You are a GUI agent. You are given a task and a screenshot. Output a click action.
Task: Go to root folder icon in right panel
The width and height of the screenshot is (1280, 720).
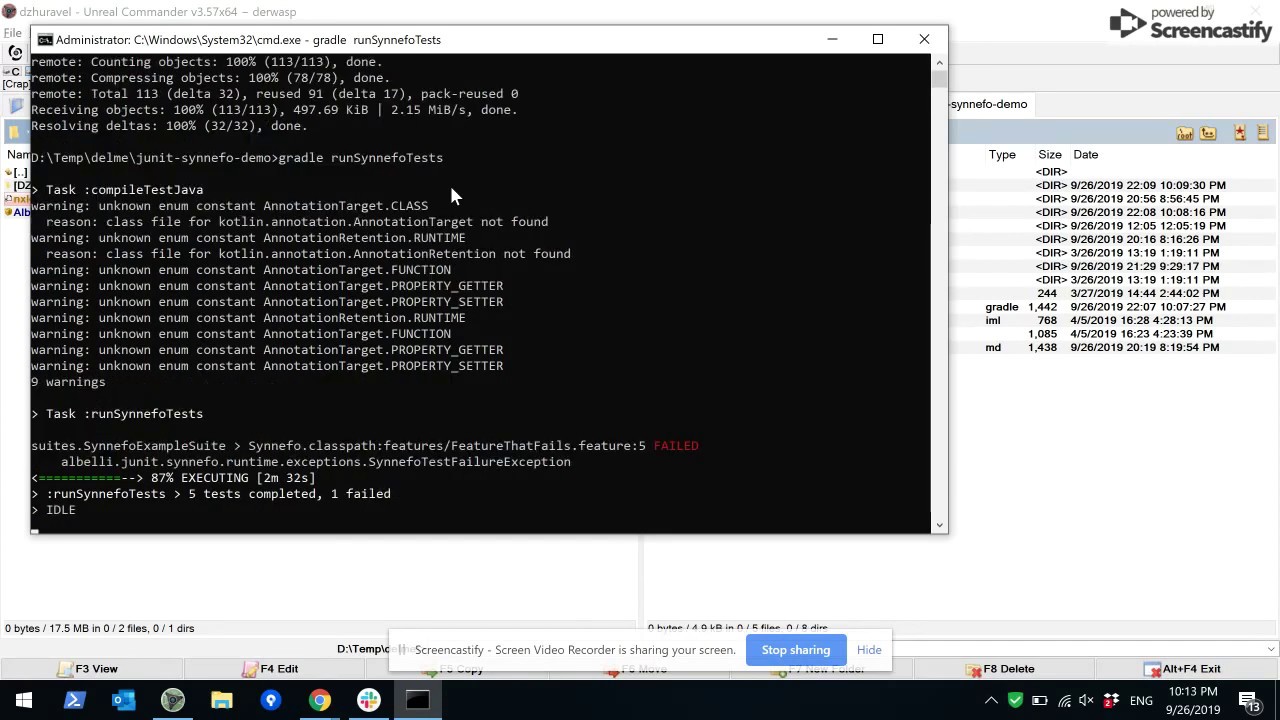1185,133
